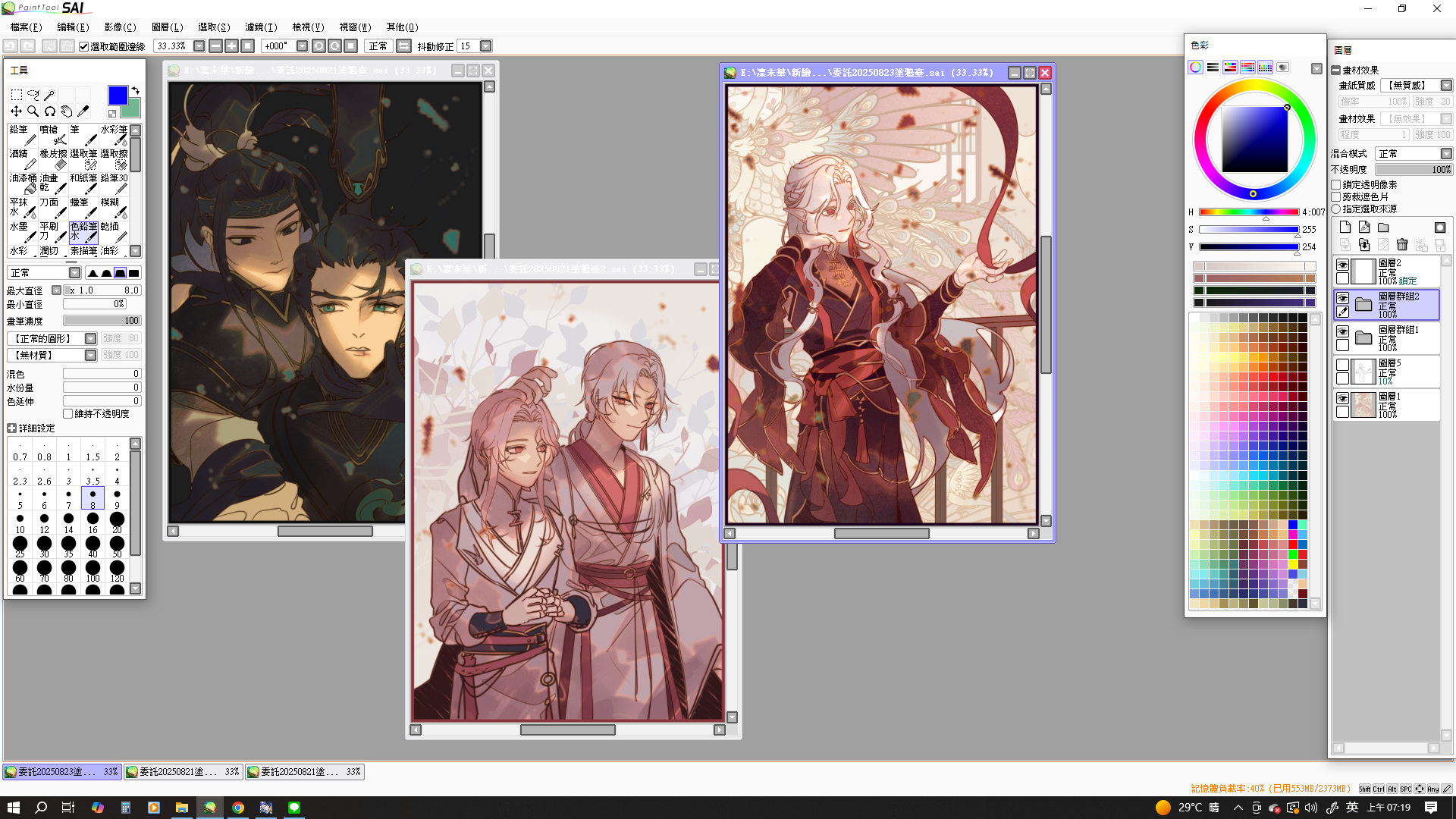Viewport: 1456px width, 819px height.
Task: Open the 正常的圓形 brush shape dropdown
Action: click(x=90, y=338)
